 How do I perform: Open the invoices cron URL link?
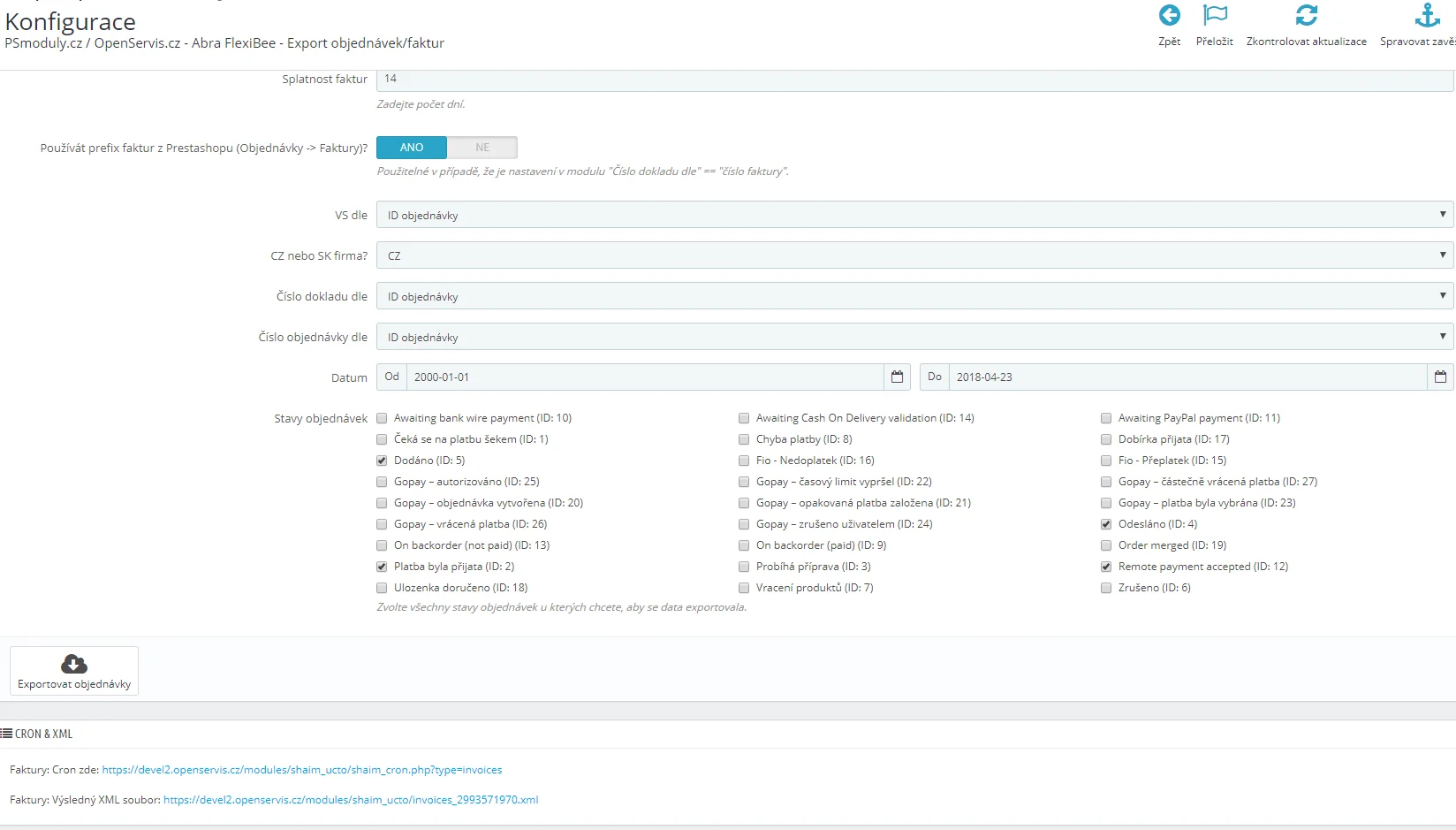tap(301, 770)
